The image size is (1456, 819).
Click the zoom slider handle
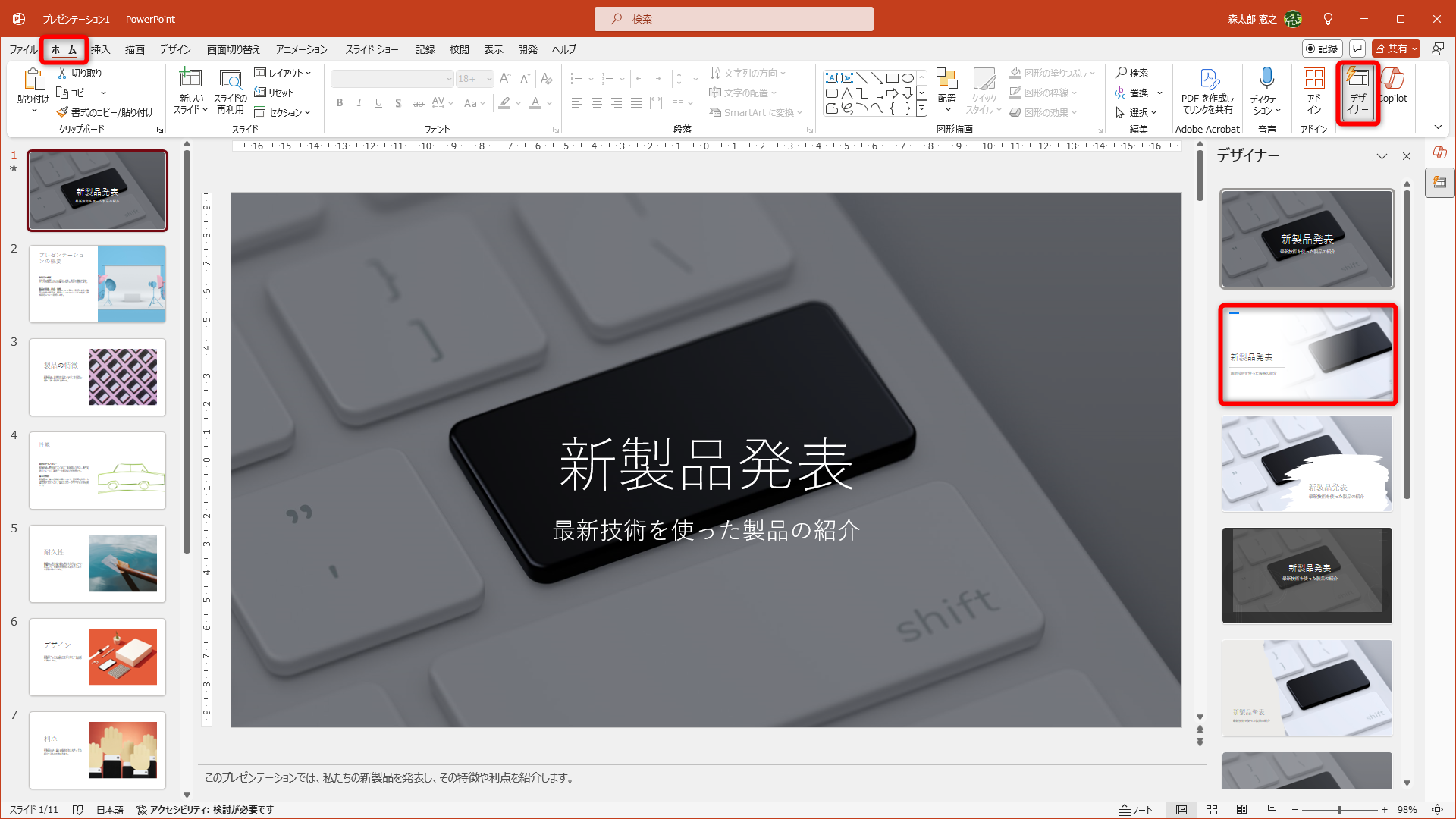point(1339,810)
